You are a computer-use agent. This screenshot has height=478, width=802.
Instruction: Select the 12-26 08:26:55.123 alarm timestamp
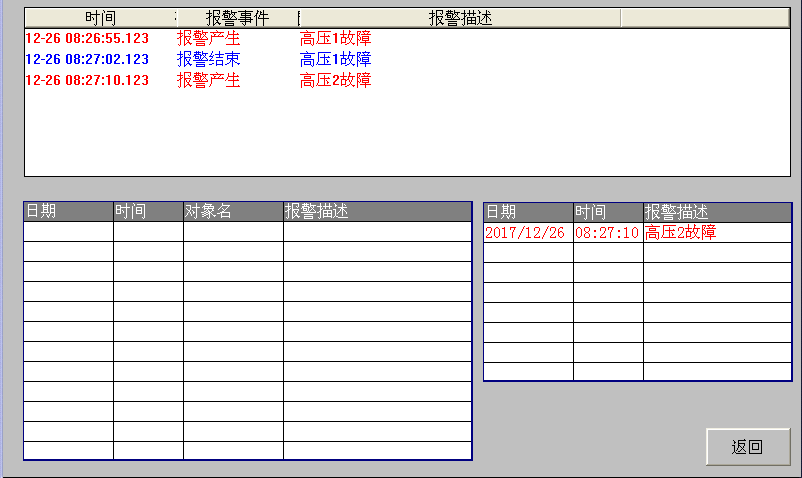pyautogui.click(x=87, y=38)
